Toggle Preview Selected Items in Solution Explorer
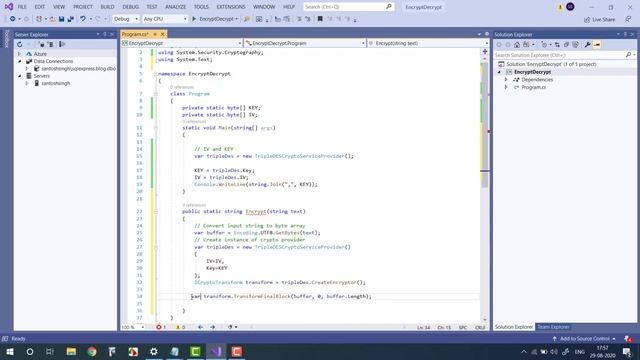Viewport: 640px width, 360px height. point(597,44)
